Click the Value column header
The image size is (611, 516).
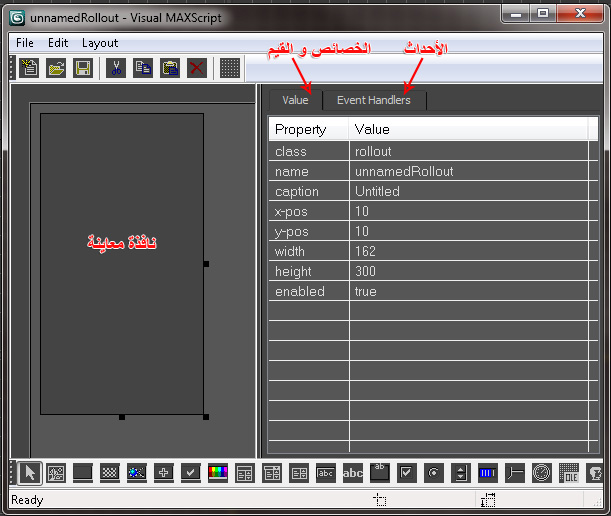pyautogui.click(x=468, y=129)
